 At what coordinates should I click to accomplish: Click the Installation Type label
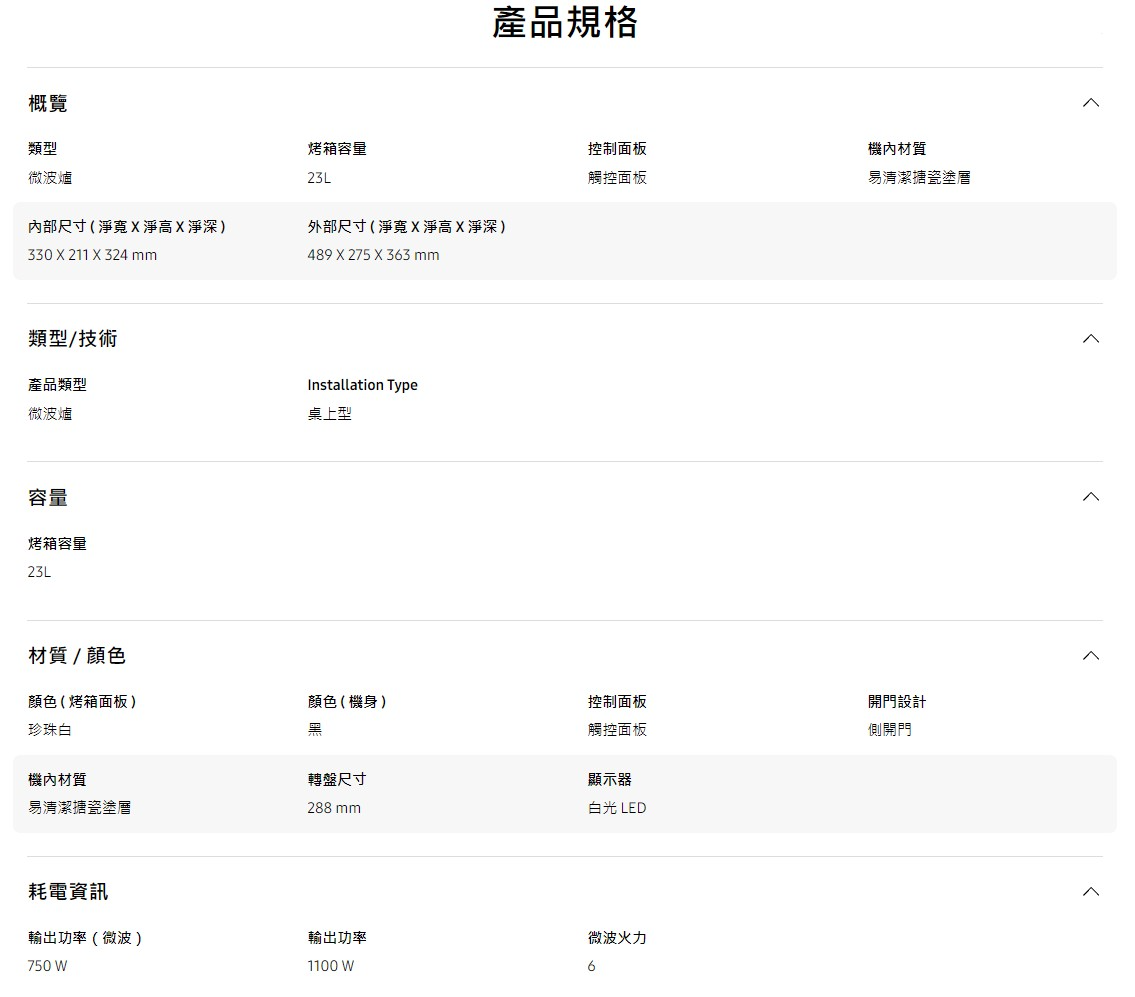[x=362, y=385]
